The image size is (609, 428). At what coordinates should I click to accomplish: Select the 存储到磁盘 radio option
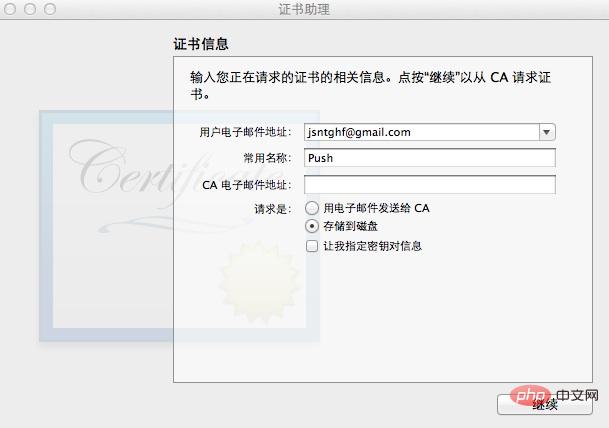312,226
